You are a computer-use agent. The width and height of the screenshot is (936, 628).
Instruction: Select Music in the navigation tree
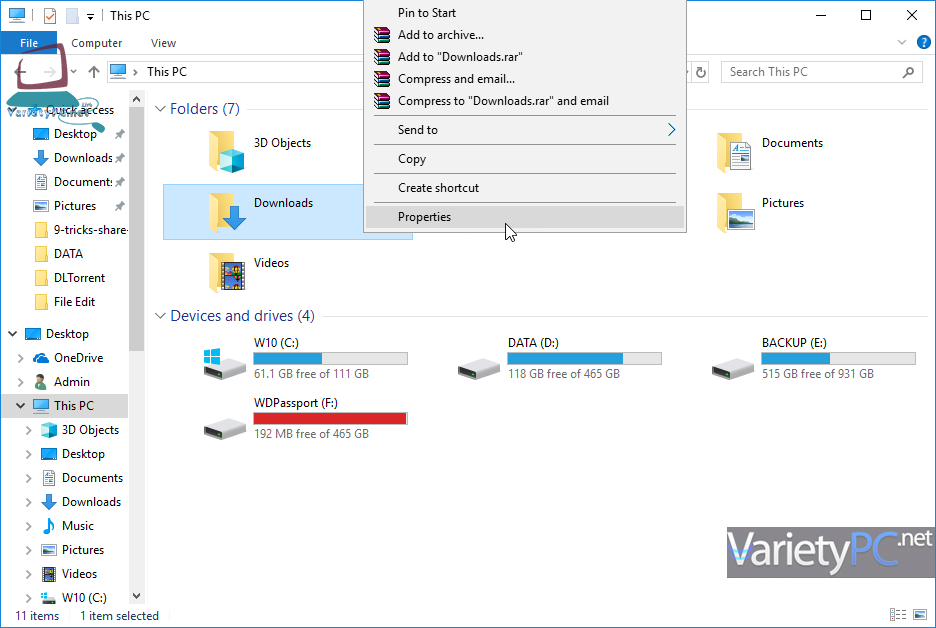(77, 526)
